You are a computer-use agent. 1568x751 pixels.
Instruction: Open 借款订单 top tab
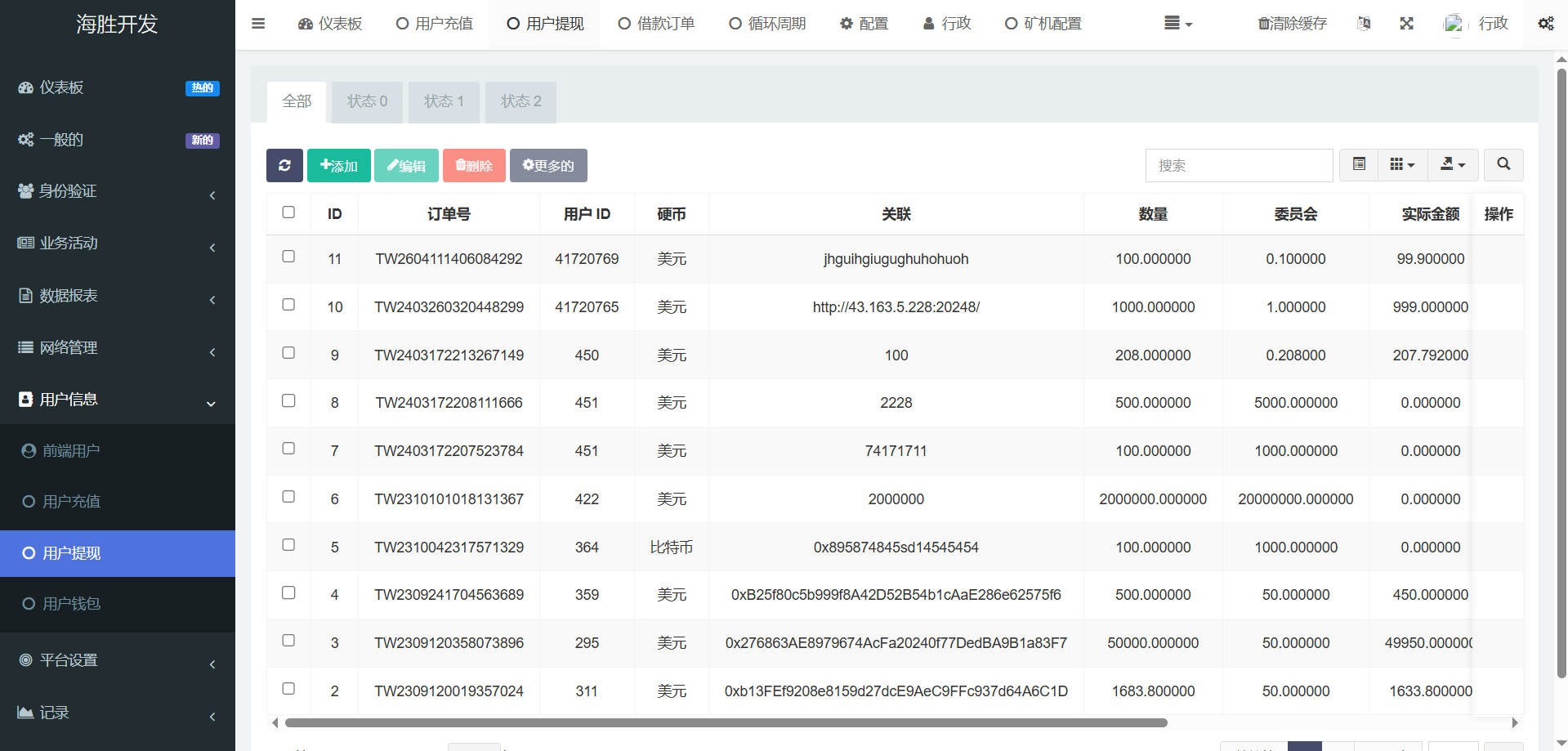[x=656, y=24]
